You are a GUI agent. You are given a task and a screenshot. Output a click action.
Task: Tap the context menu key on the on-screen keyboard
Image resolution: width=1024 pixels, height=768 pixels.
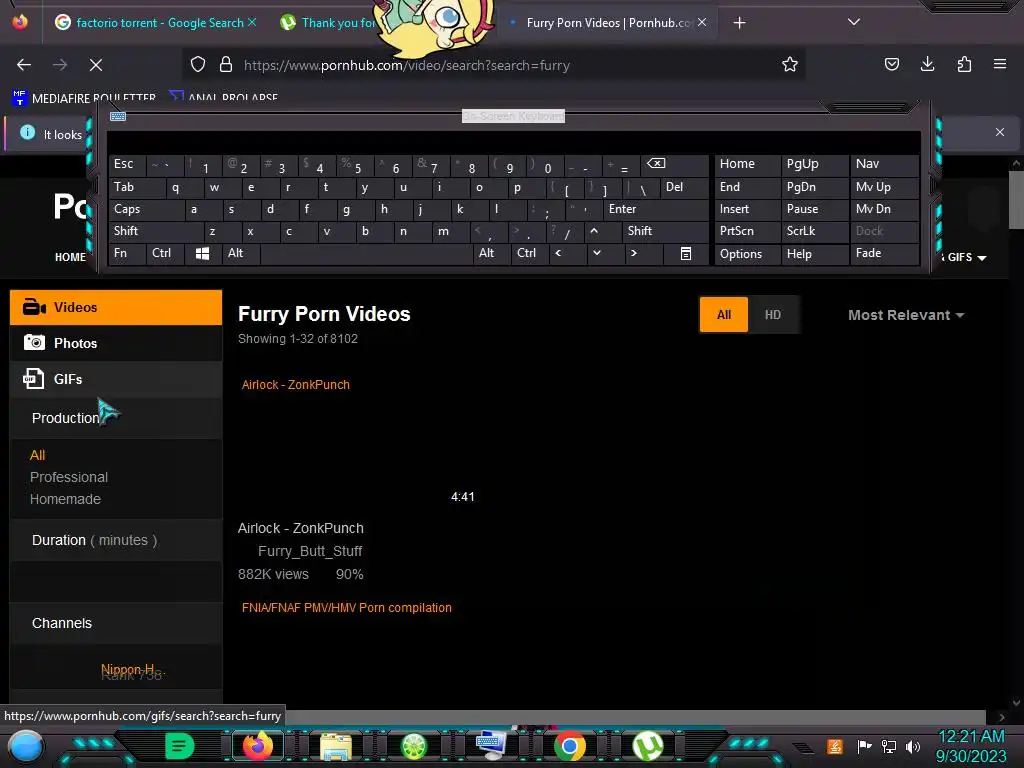click(685, 253)
